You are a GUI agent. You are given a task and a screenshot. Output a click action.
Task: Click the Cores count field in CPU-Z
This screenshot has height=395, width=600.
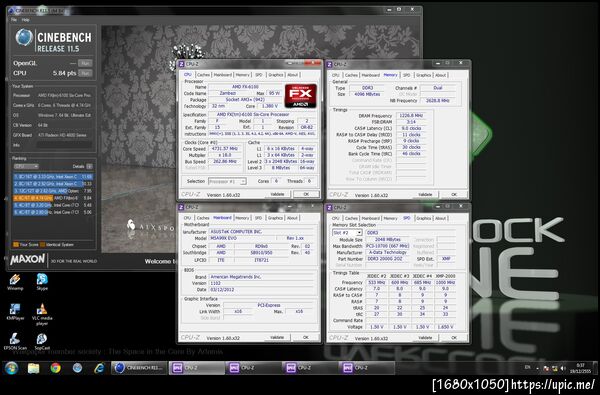tap(276, 181)
